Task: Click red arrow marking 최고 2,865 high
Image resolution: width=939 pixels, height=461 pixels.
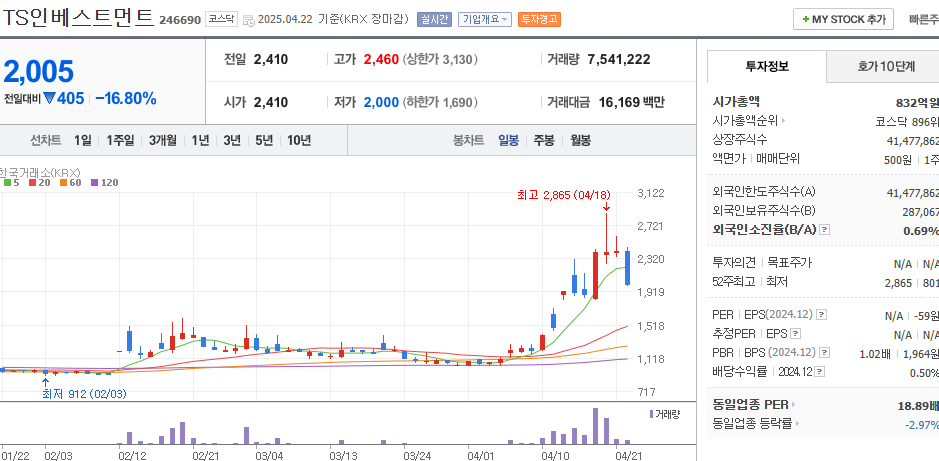Action: (606, 207)
